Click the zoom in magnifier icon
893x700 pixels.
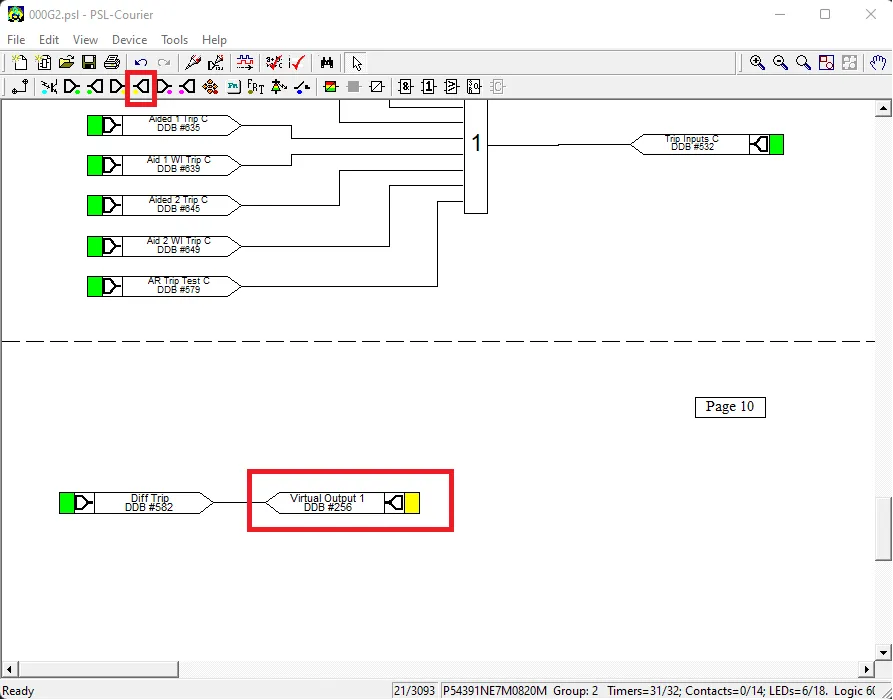tap(757, 63)
